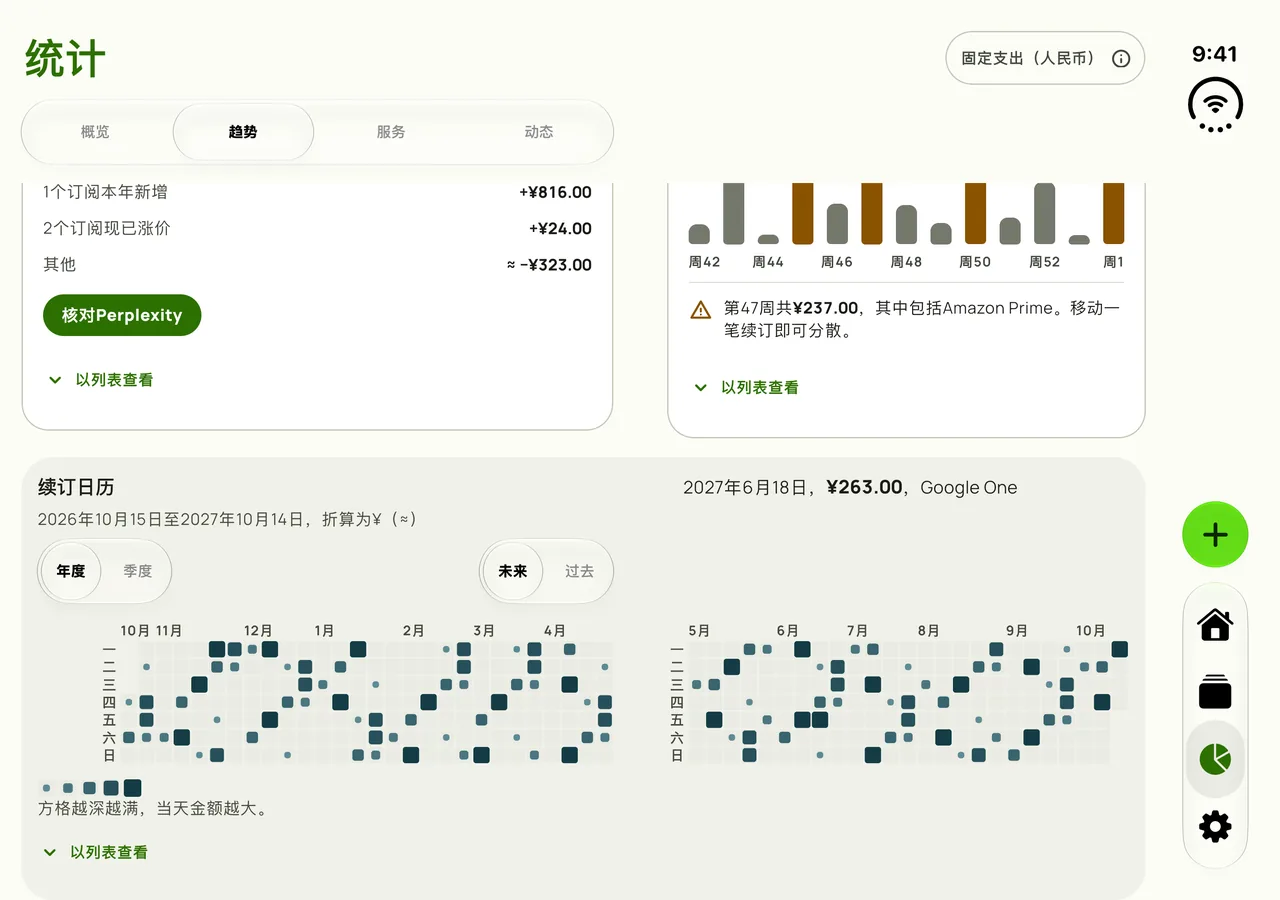Click the warning triangle for week 47
Screen dimensions: 1280x900
coord(701,310)
